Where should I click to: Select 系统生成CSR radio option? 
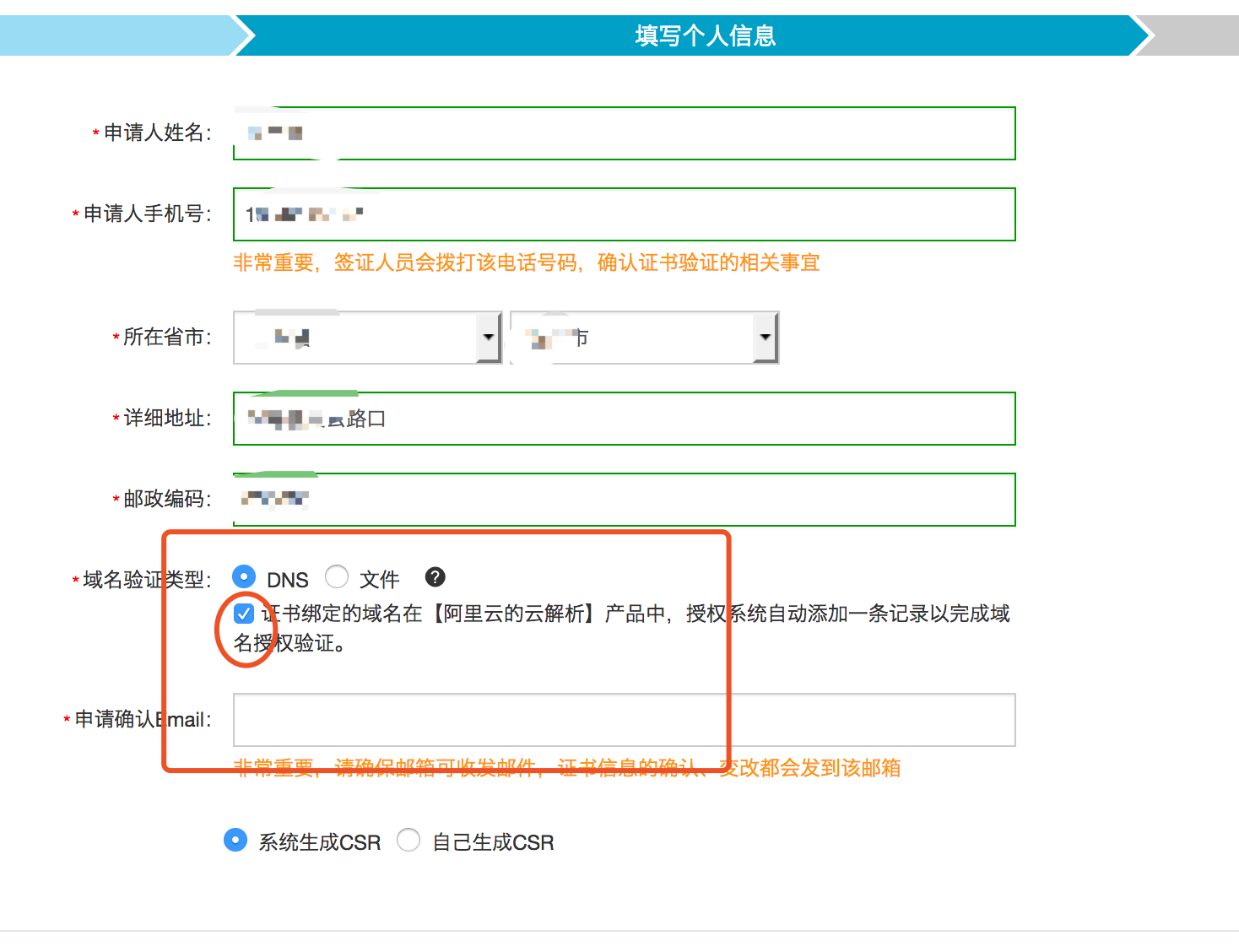pos(235,841)
